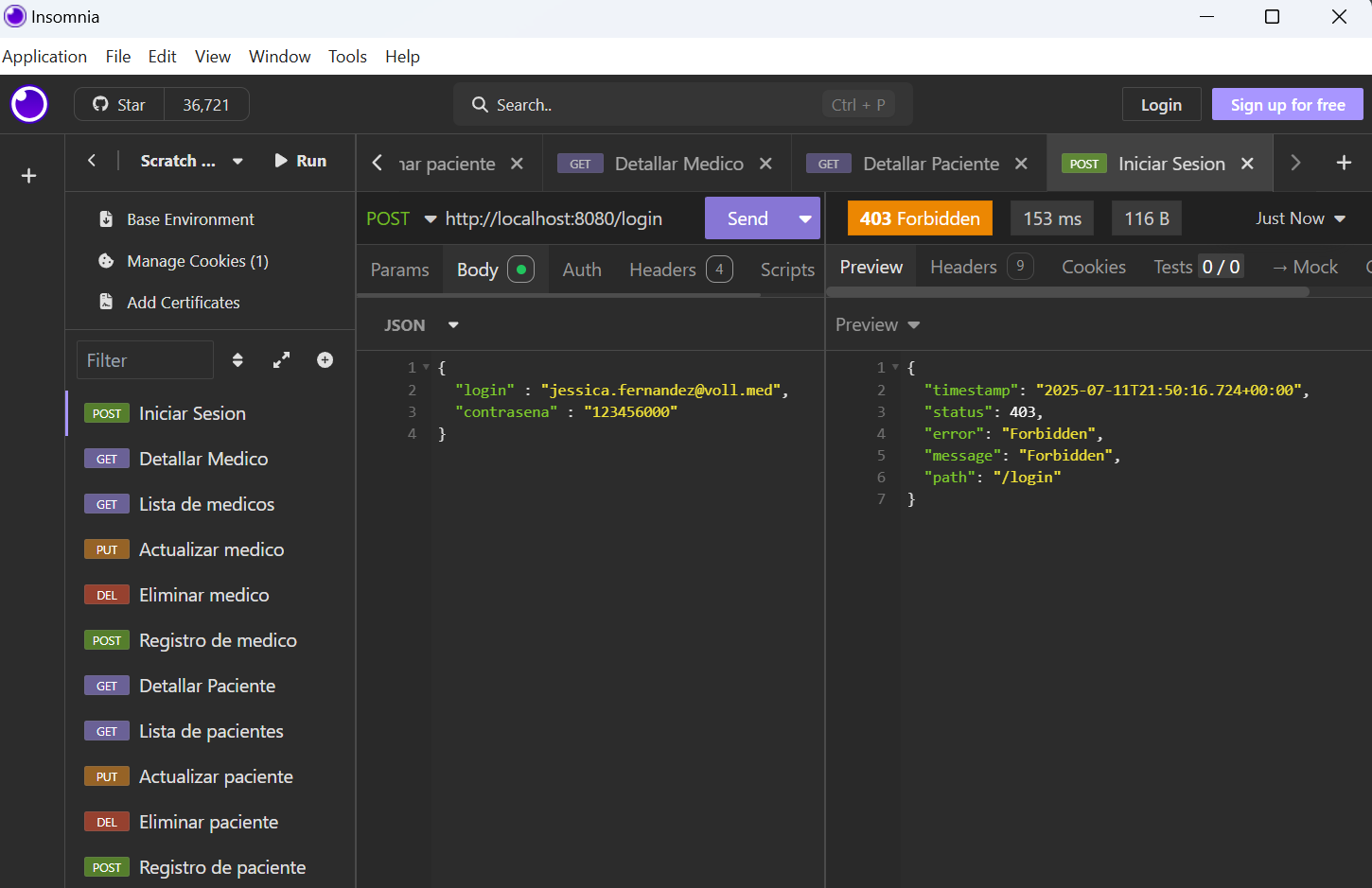Screen dimensions: 1372x888
Task: Open response Preview tab
Action: tap(871, 267)
